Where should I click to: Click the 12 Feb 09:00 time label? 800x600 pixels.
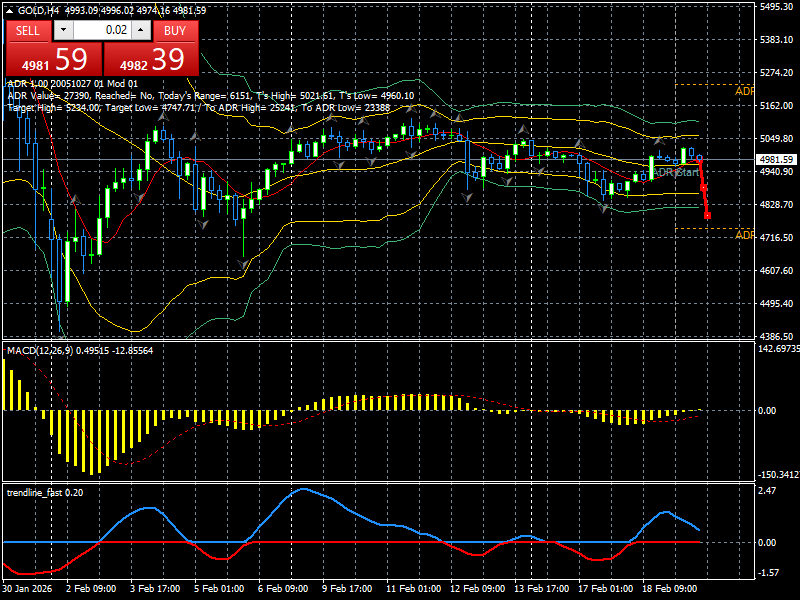pyautogui.click(x=478, y=588)
